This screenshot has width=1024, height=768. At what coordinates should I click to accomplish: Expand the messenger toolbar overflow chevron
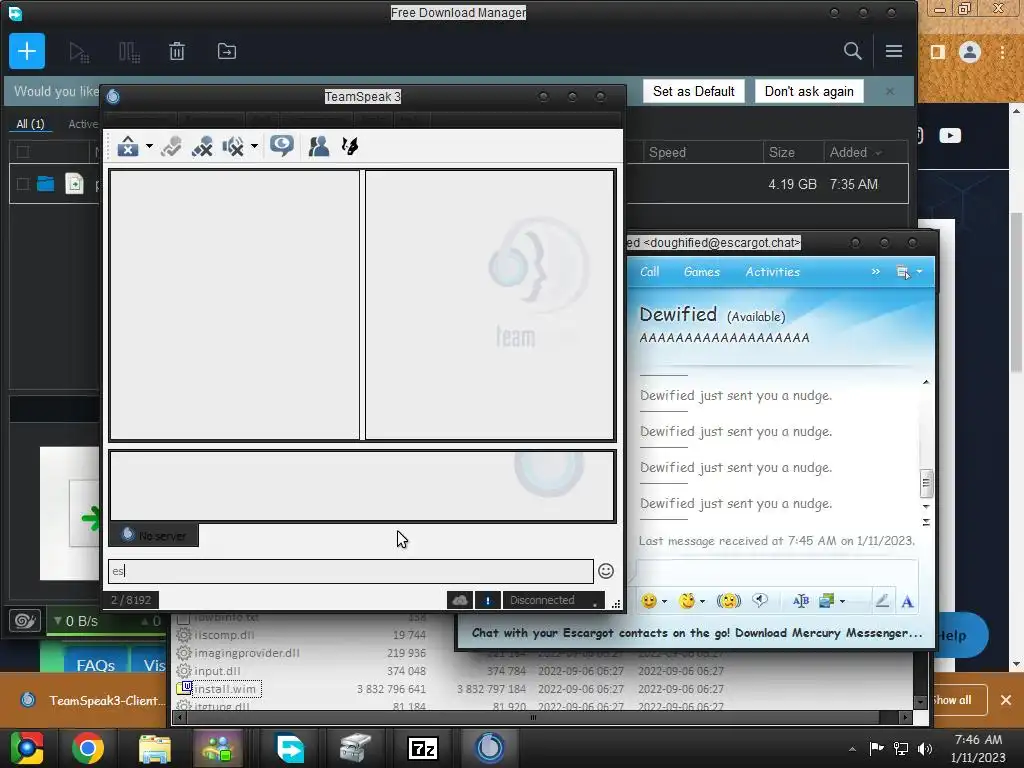[876, 272]
